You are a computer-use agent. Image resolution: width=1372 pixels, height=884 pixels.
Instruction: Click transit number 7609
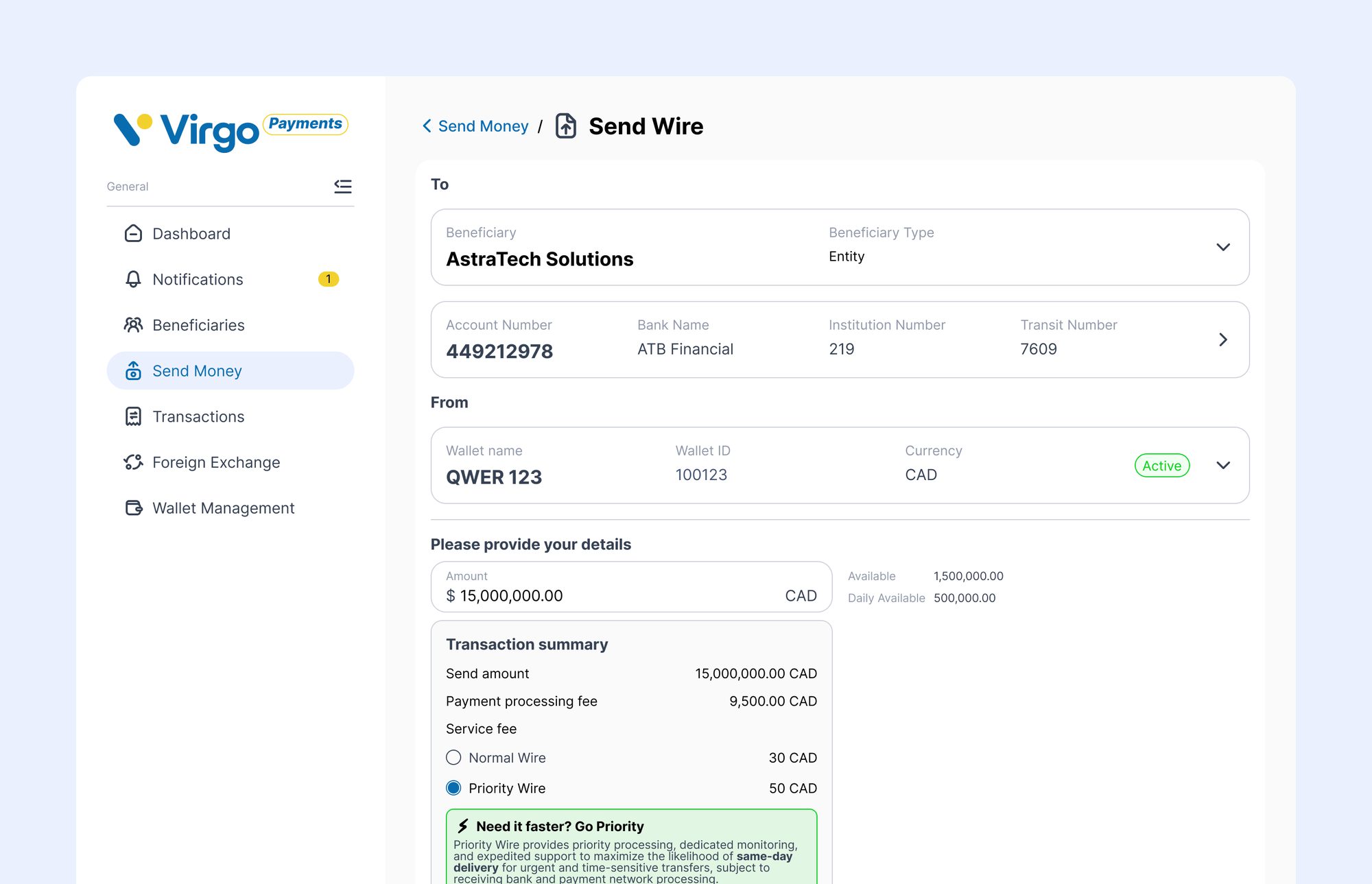click(x=1039, y=349)
